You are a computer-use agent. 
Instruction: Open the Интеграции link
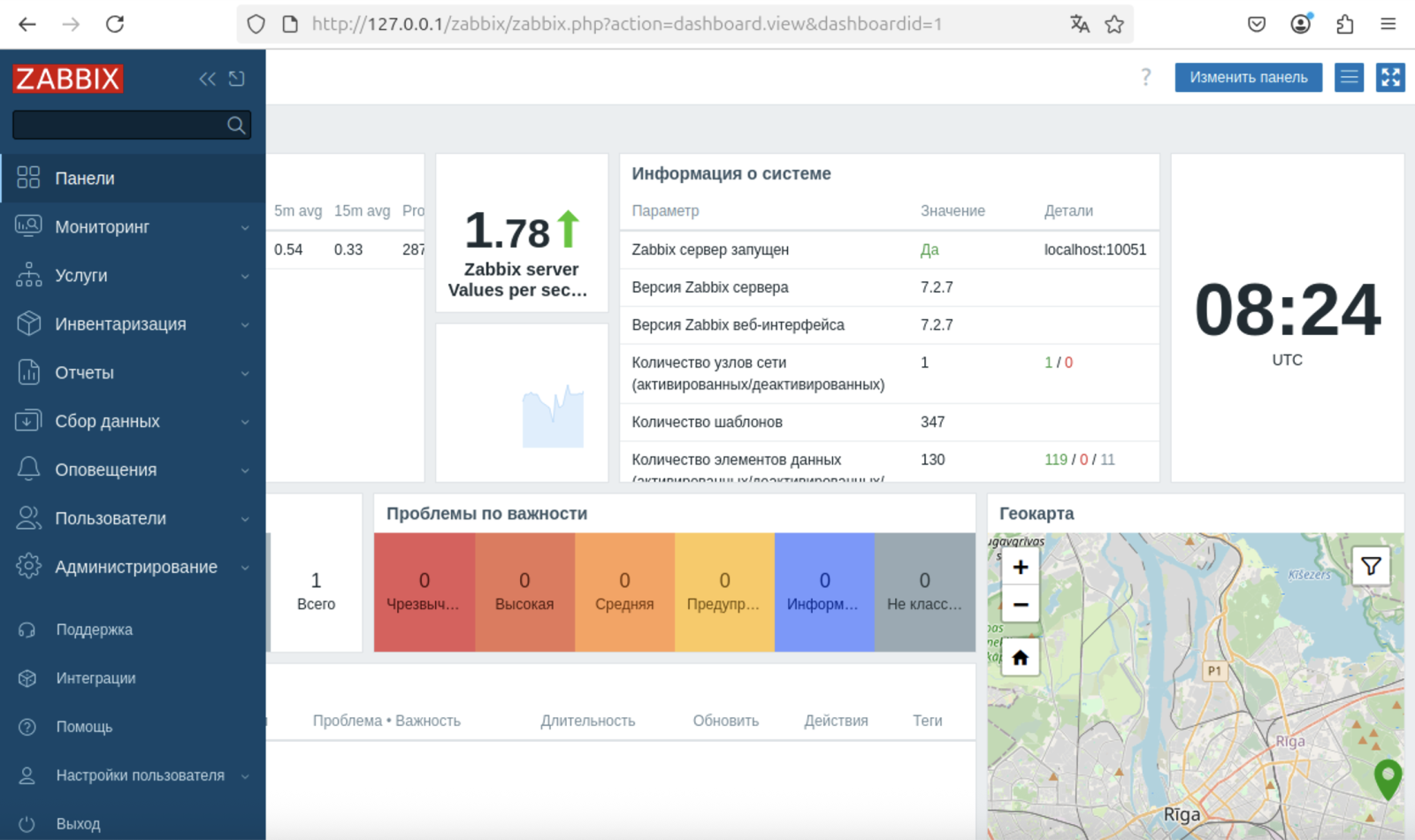pos(96,678)
